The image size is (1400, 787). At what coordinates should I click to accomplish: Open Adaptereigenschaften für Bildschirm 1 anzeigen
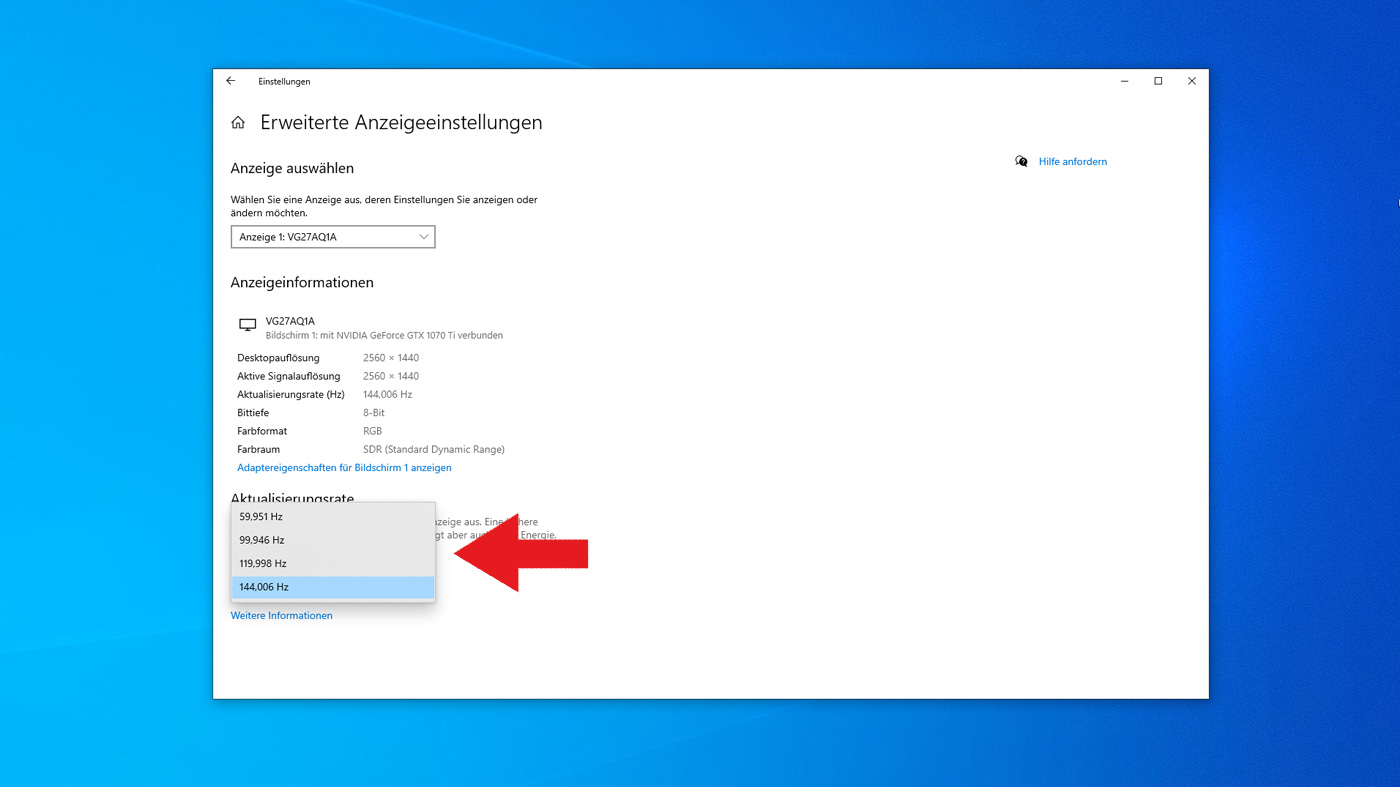343,467
